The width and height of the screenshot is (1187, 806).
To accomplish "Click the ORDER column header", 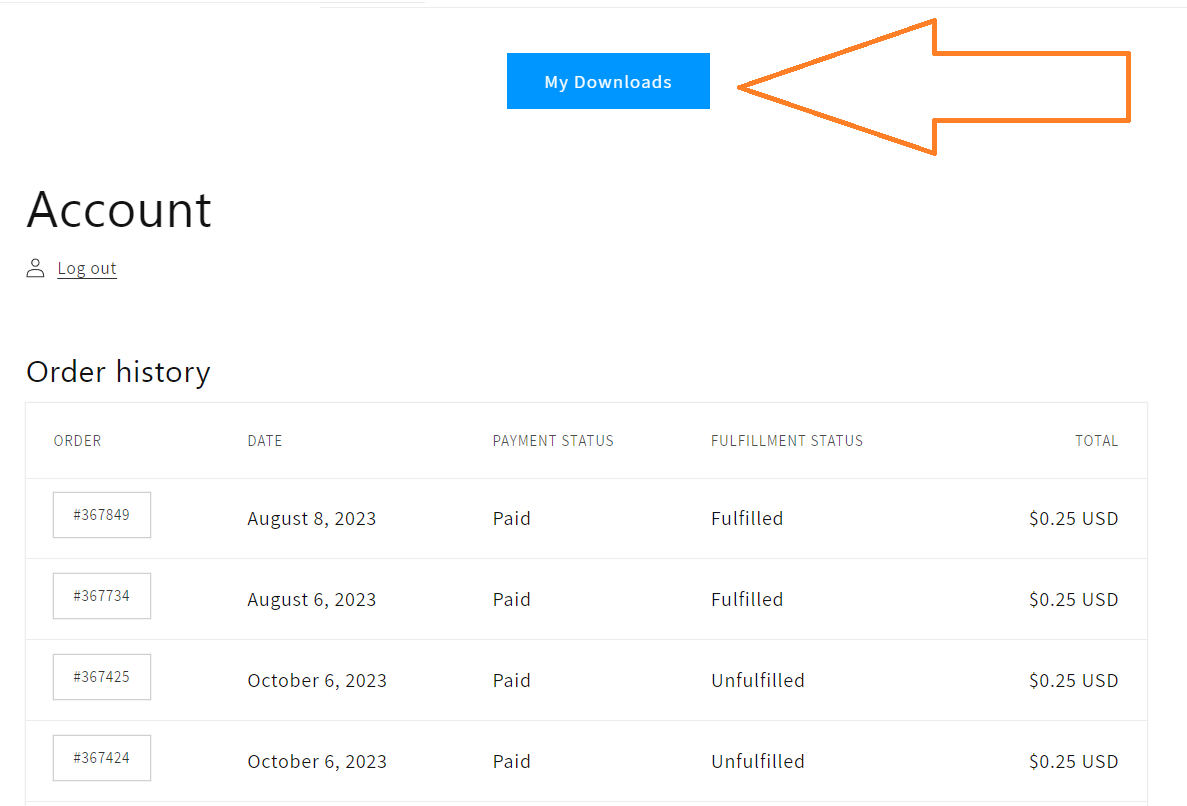I will click(77, 441).
